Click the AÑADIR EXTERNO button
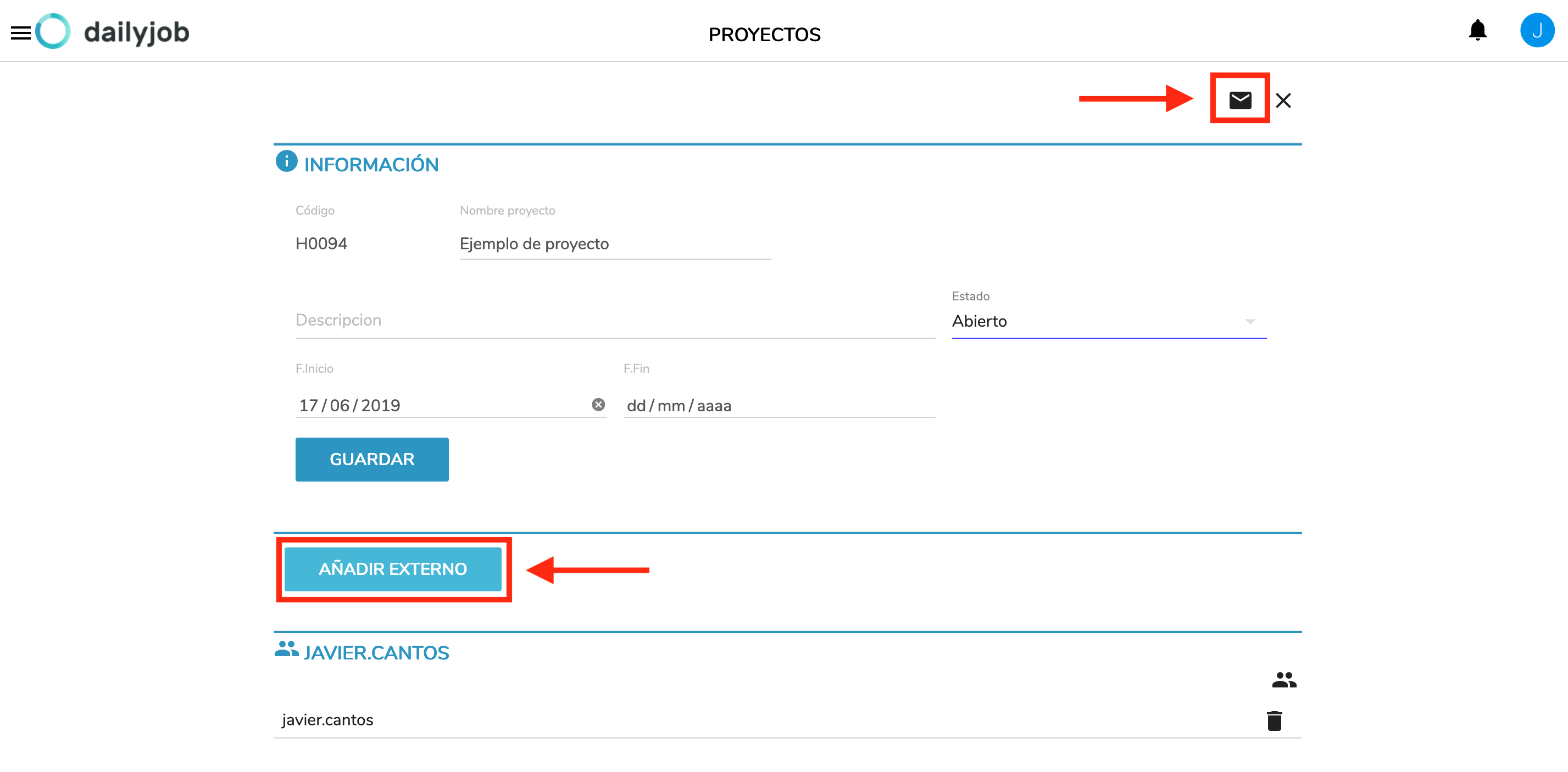 393,569
